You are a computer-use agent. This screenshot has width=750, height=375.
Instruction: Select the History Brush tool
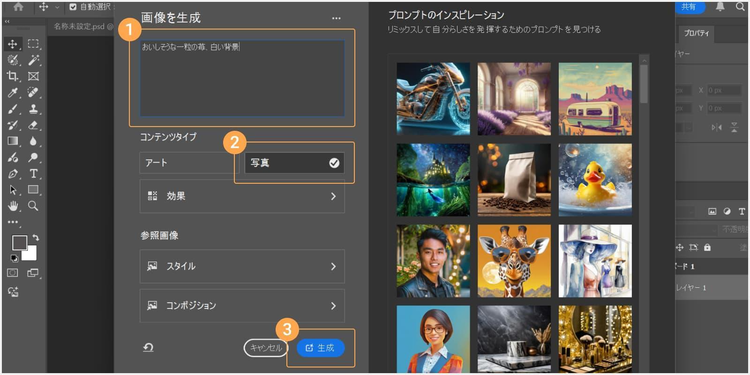(x=13, y=125)
